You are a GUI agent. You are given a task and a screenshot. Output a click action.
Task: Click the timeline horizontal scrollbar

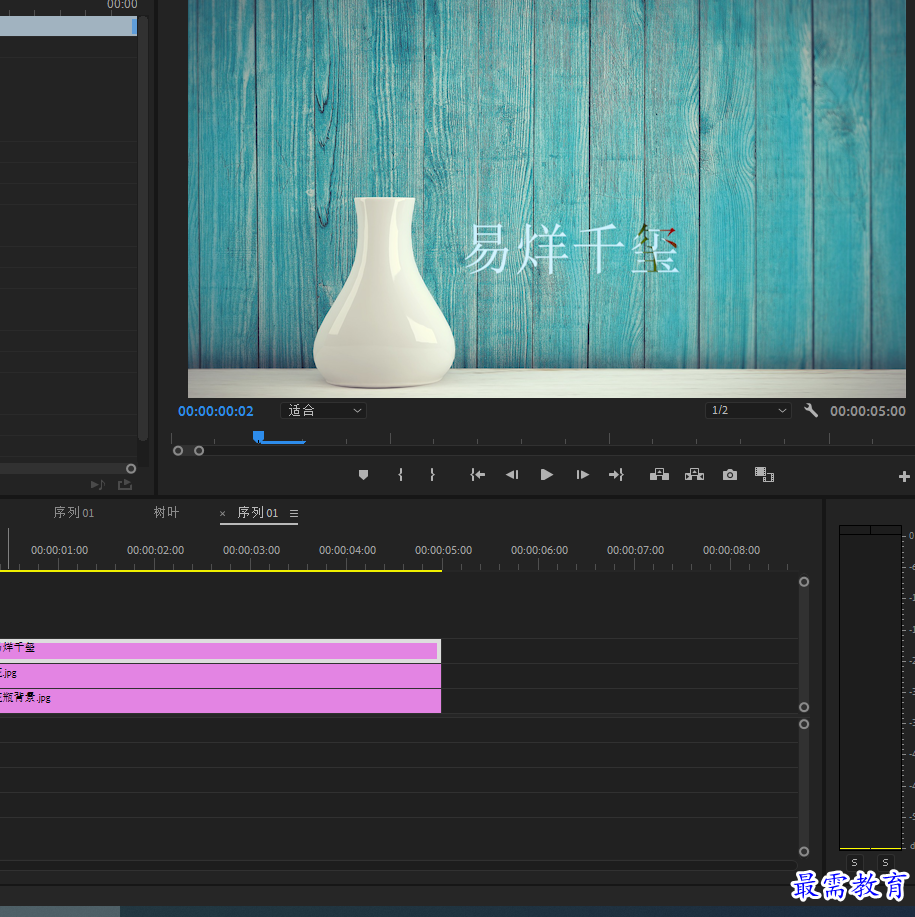[x=398, y=866]
